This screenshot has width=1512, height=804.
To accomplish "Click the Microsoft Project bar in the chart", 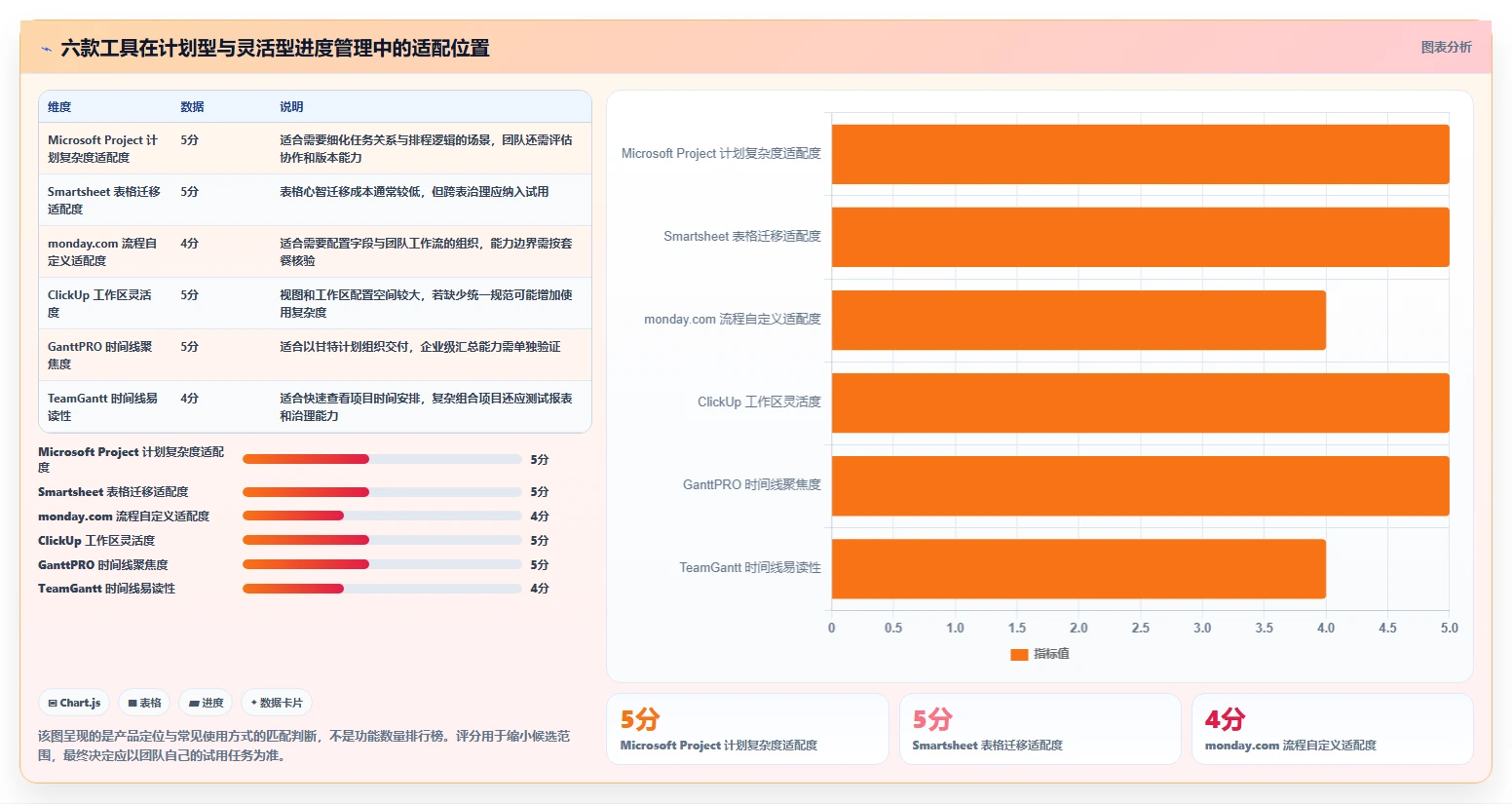I will click(1140, 154).
